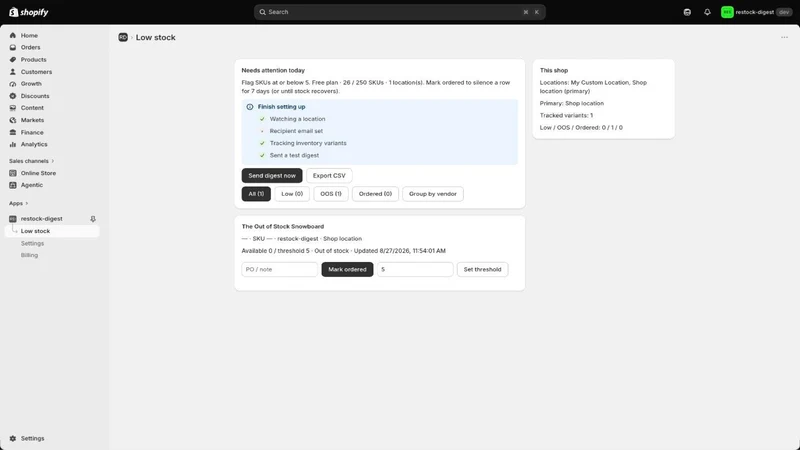Click Set threshold button
This screenshot has height=450, width=800.
pos(482,269)
